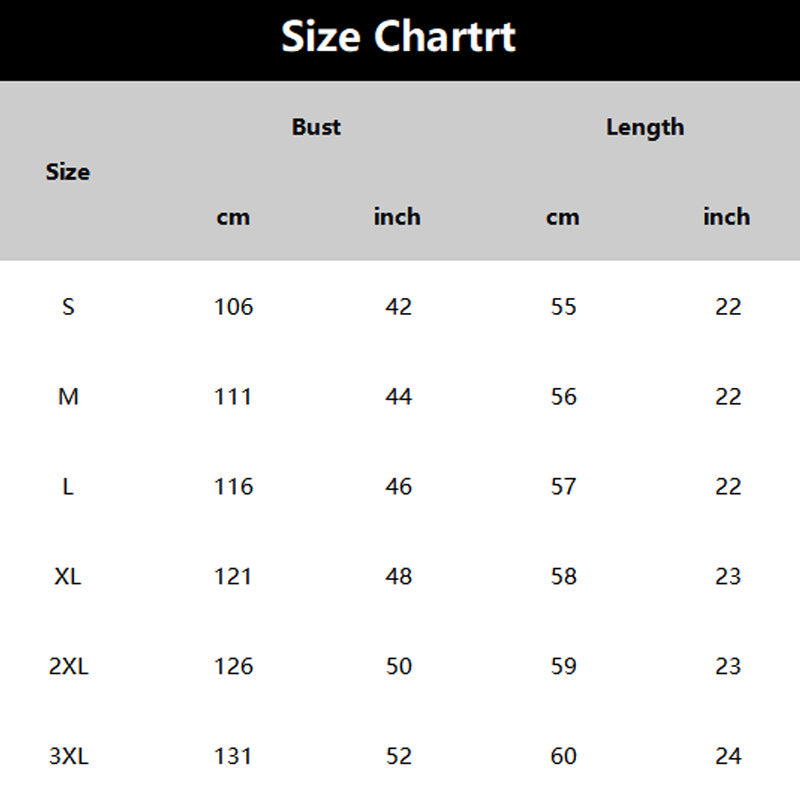Select the 3XL size row label

tap(68, 757)
